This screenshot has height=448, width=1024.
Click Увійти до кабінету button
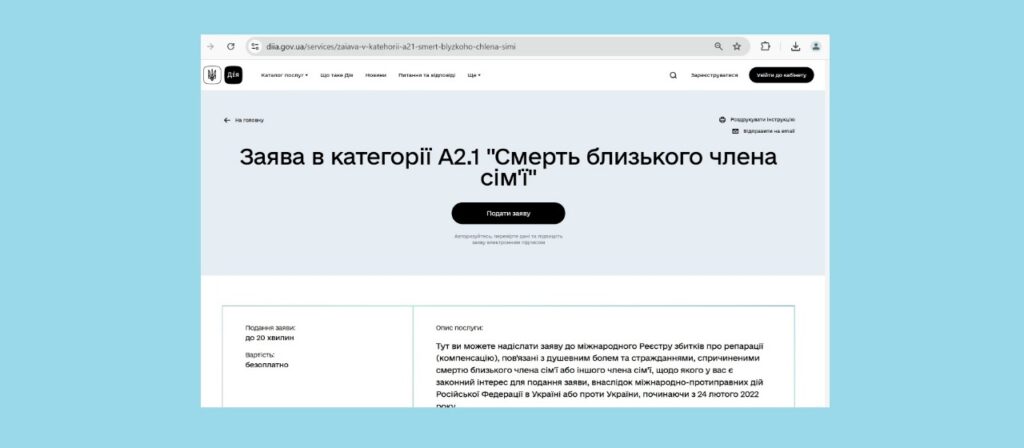point(781,75)
